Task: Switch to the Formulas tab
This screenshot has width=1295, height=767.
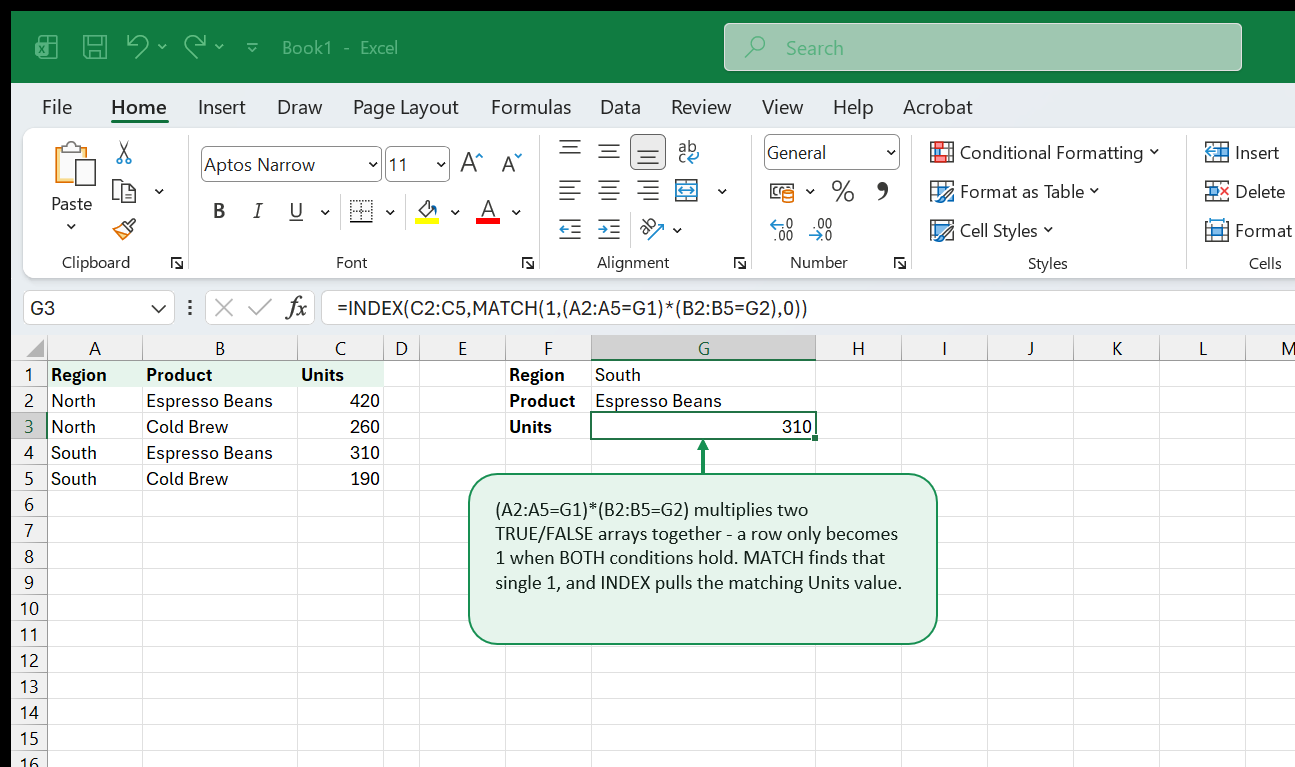Action: (531, 107)
